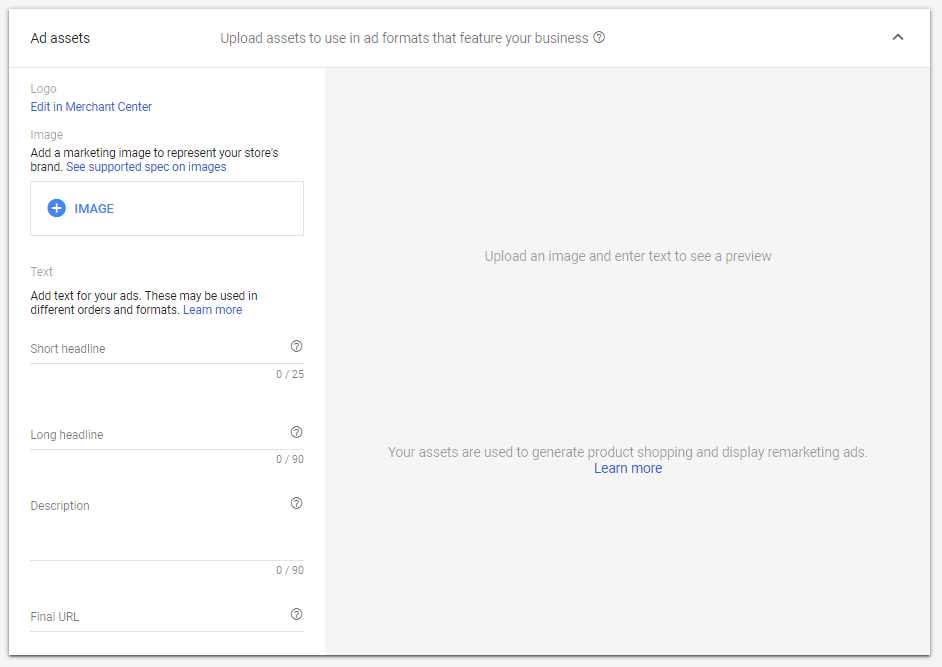Follow See supported spec on images link
942x667 pixels.
point(146,167)
